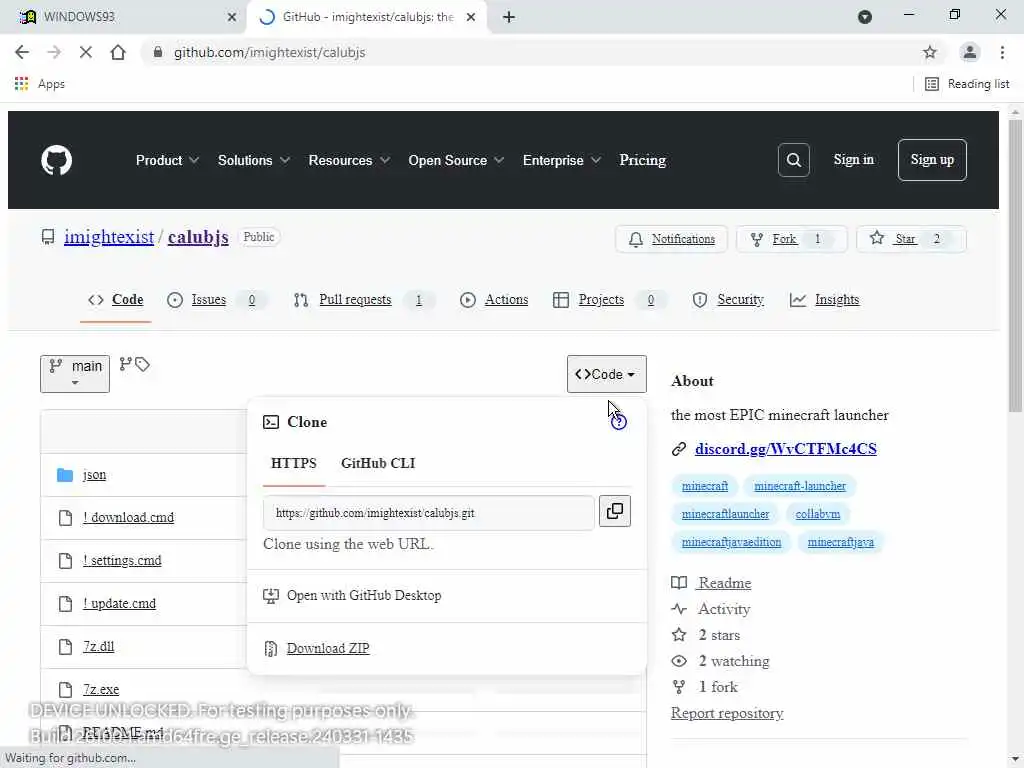Open the Security tab
The height and width of the screenshot is (768, 1024).
tap(728, 300)
